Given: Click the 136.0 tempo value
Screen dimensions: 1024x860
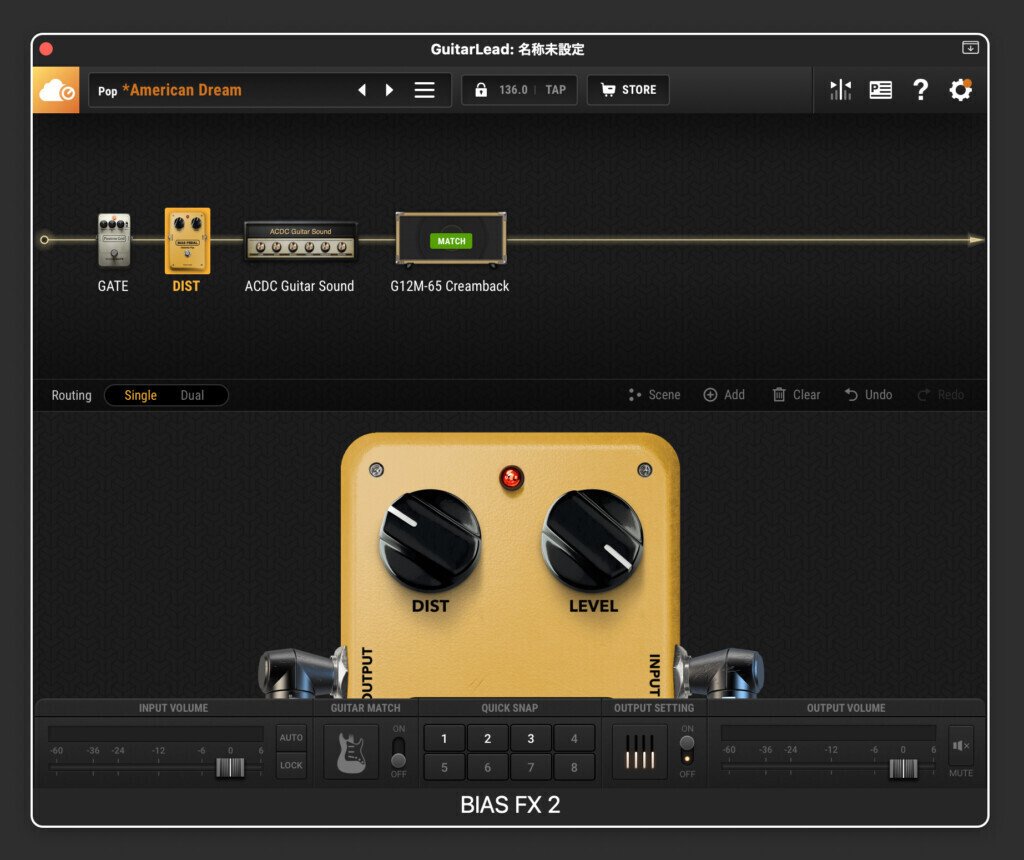Looking at the screenshot, I should click(513, 90).
